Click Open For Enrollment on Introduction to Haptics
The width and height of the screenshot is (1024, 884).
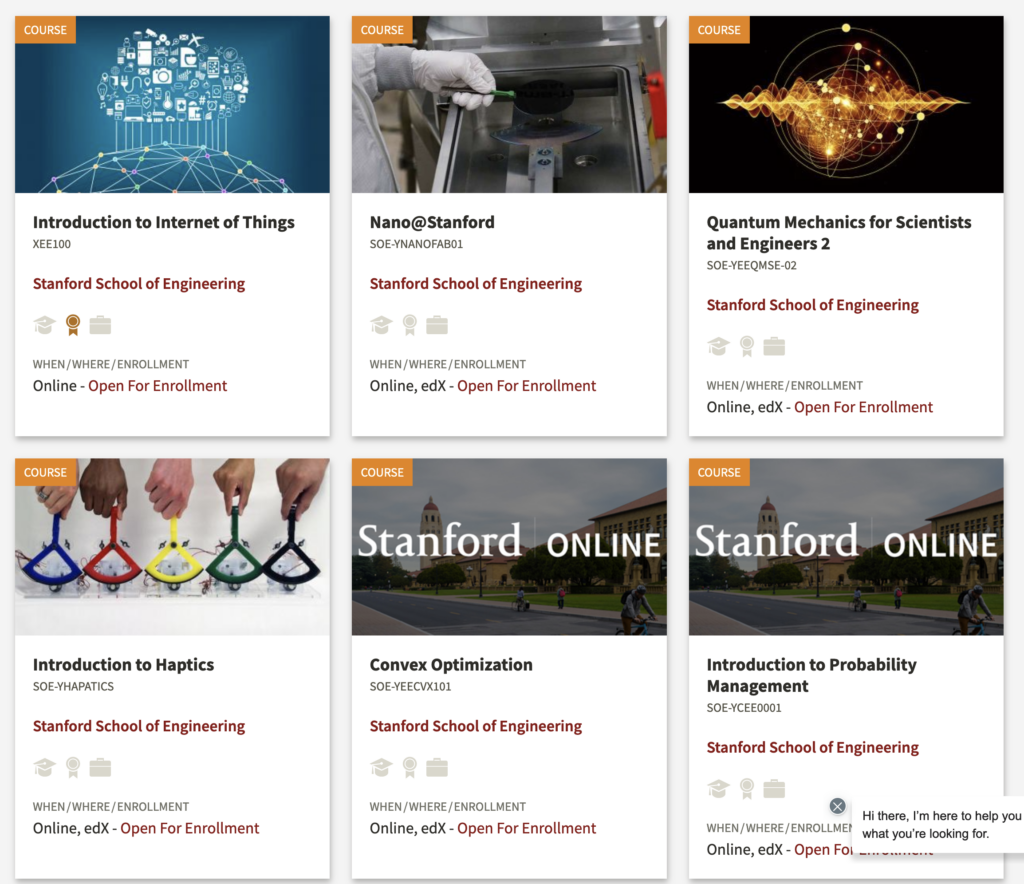190,828
